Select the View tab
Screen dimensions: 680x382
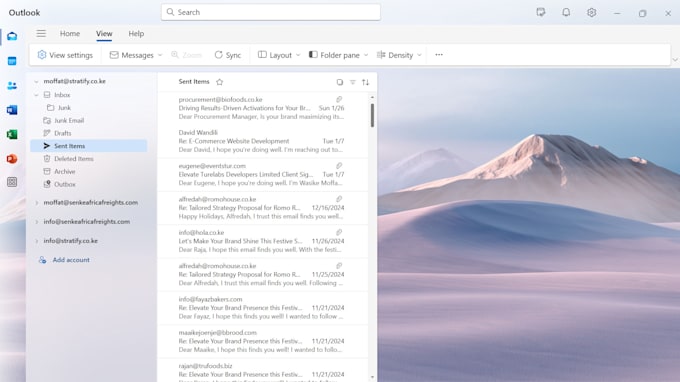(x=104, y=33)
